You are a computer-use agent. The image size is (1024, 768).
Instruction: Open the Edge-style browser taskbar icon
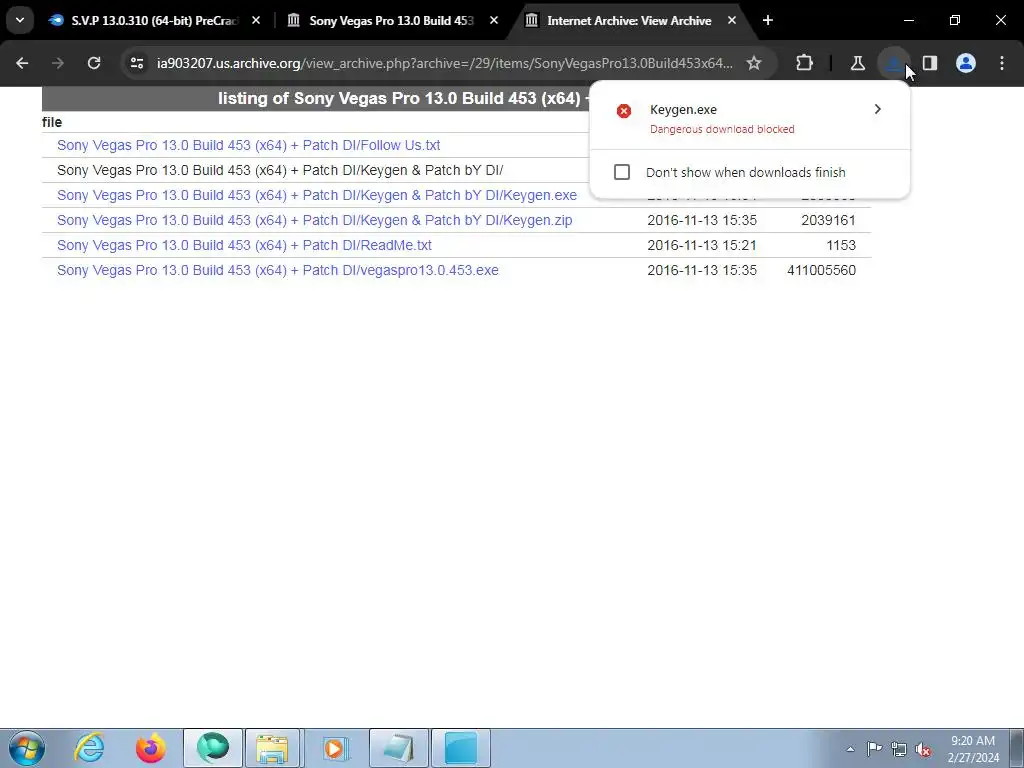click(x=213, y=748)
